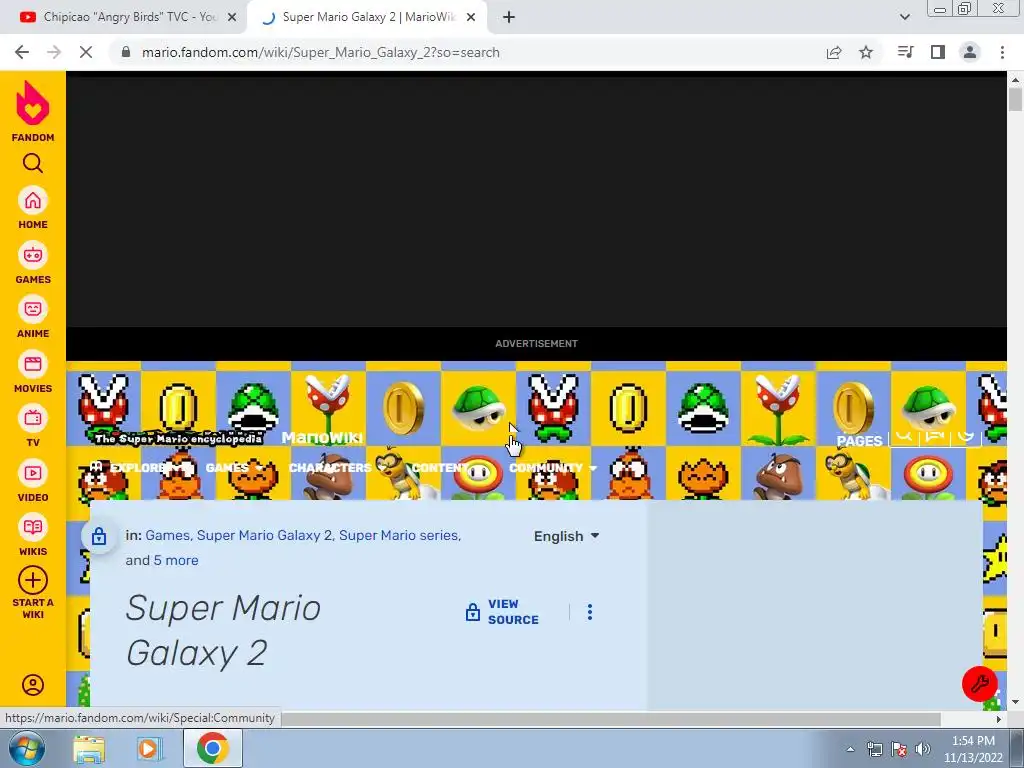Open the media control icon
This screenshot has height=768, width=1024.
[x=906, y=52]
